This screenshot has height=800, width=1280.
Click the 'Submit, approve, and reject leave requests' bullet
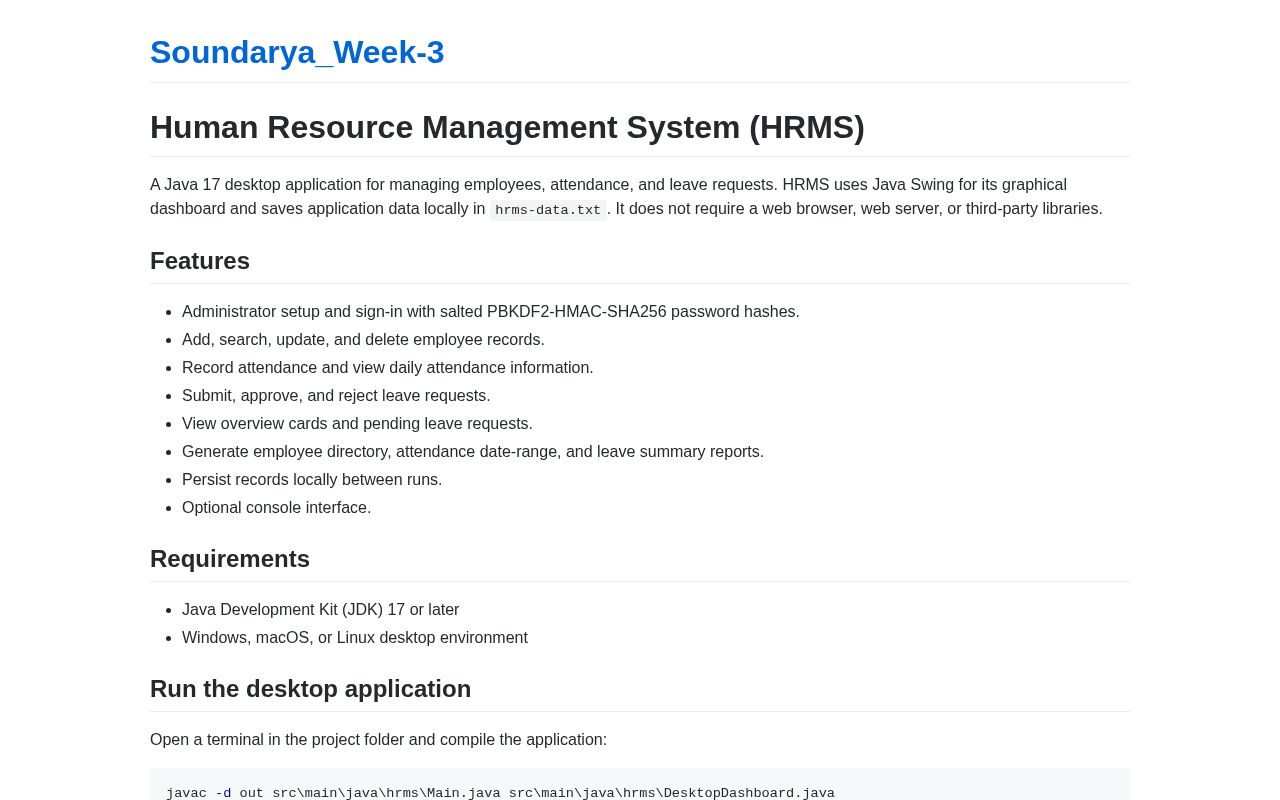point(336,396)
